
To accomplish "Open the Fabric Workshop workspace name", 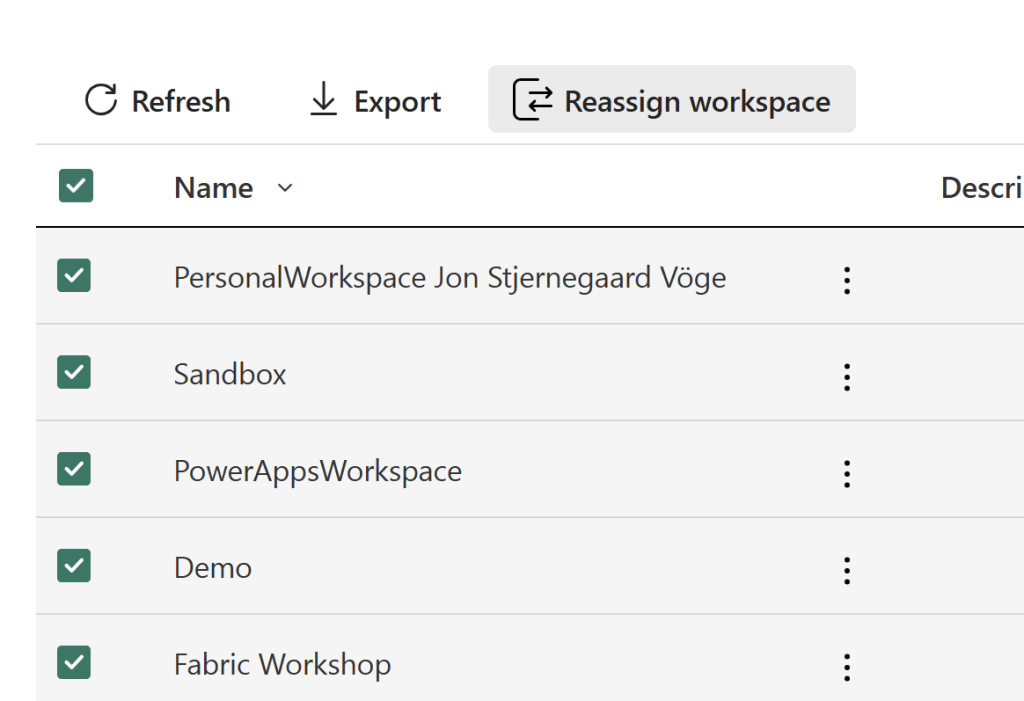I will 282,664.
